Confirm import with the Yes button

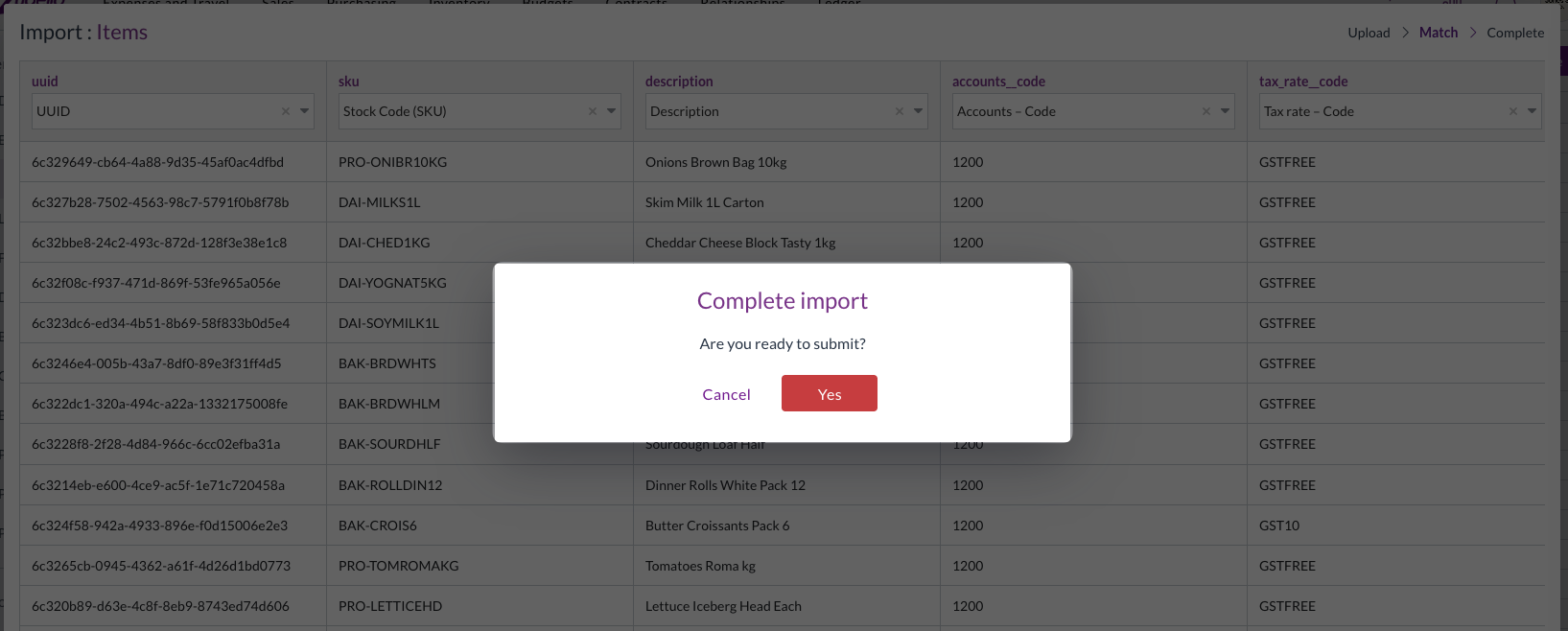click(x=829, y=393)
